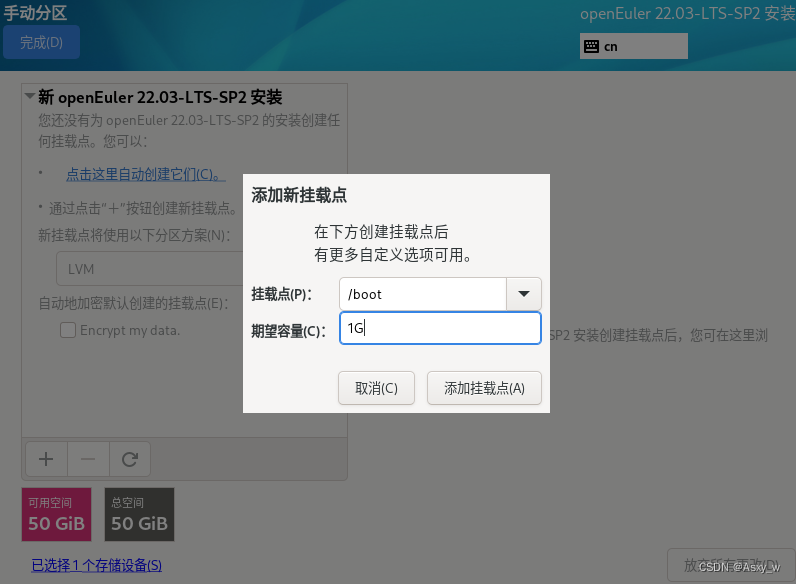Click the desired capacity field showing 1G
796x584 pixels.
(x=440, y=328)
